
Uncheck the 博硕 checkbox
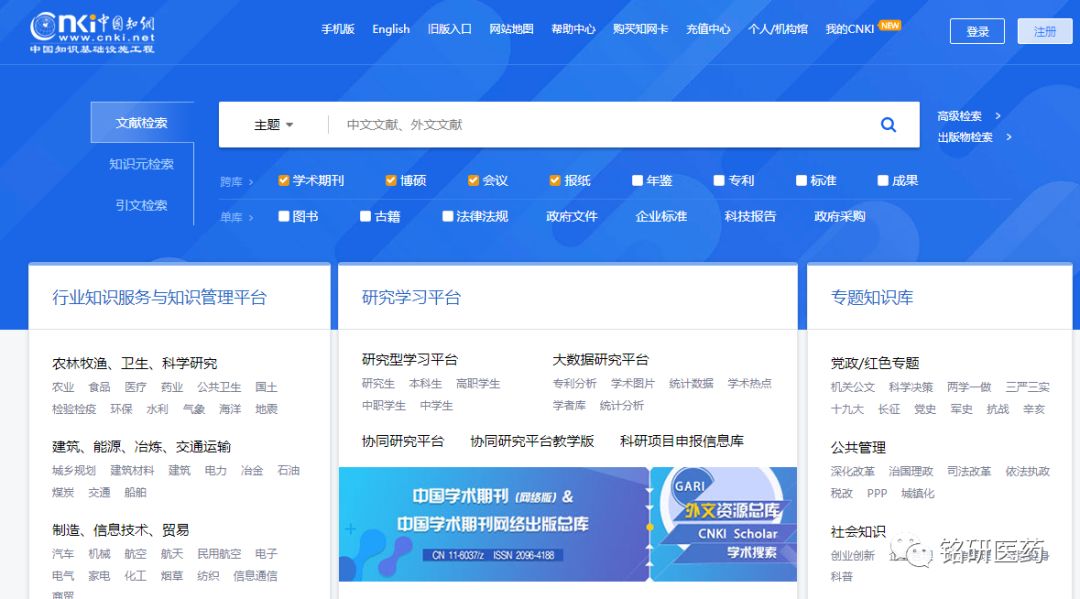point(391,181)
